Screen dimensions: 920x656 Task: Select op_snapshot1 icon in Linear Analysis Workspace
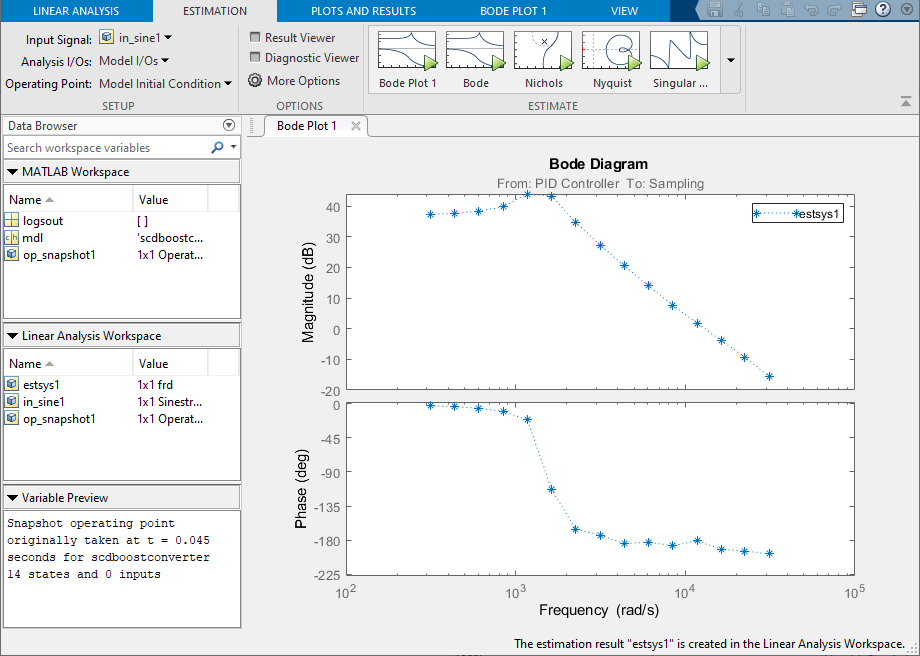coord(11,418)
